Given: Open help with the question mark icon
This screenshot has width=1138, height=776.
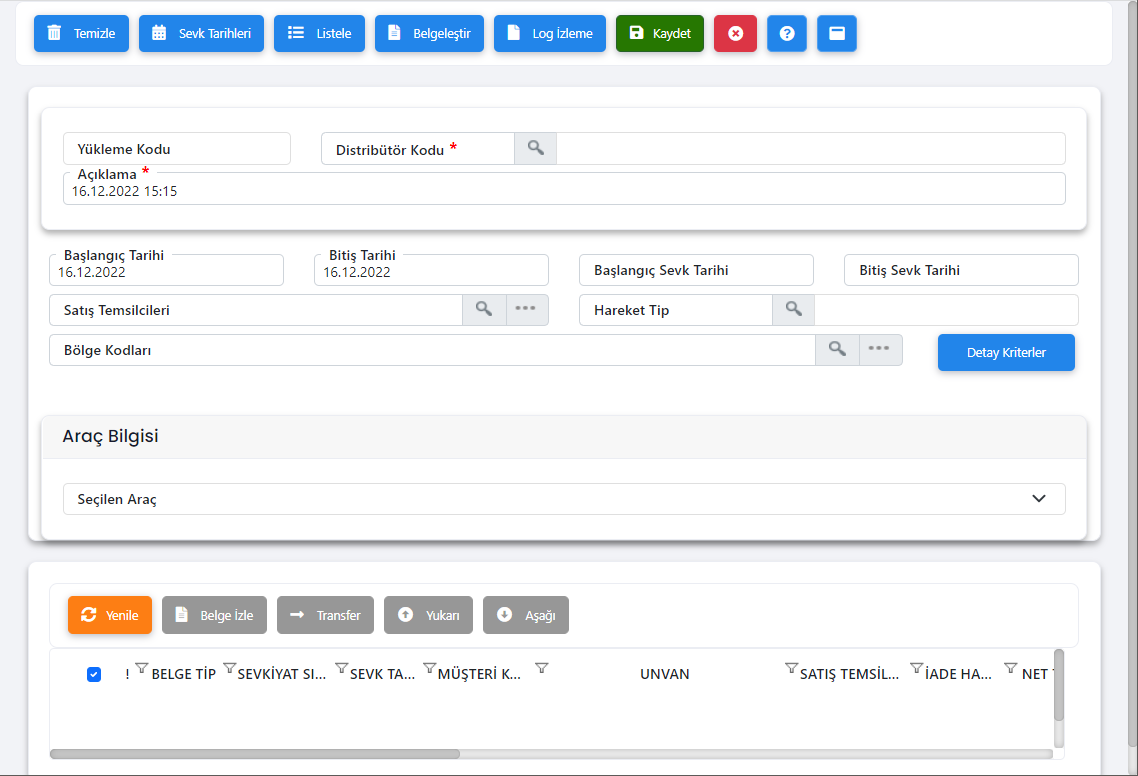Looking at the screenshot, I should [787, 33].
